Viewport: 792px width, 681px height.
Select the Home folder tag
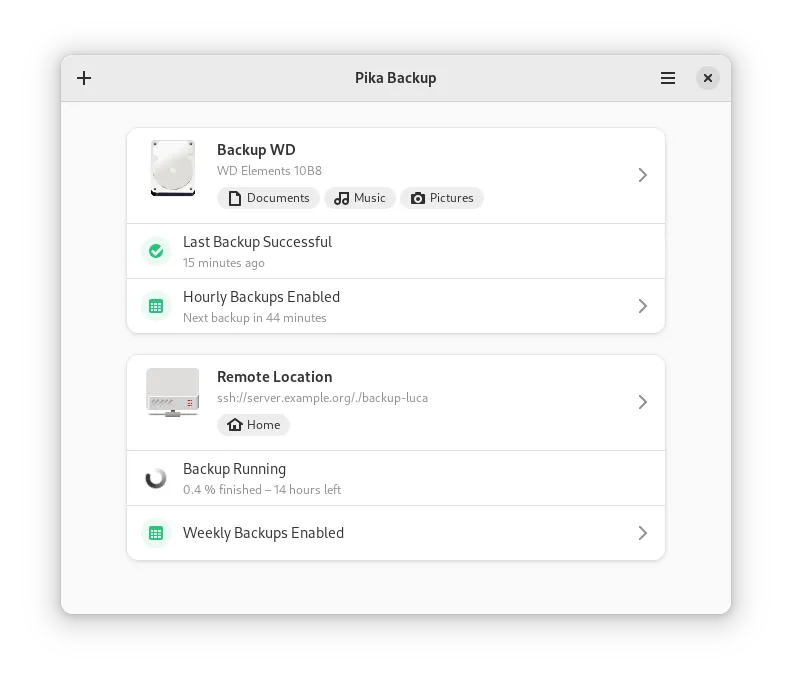click(x=254, y=425)
